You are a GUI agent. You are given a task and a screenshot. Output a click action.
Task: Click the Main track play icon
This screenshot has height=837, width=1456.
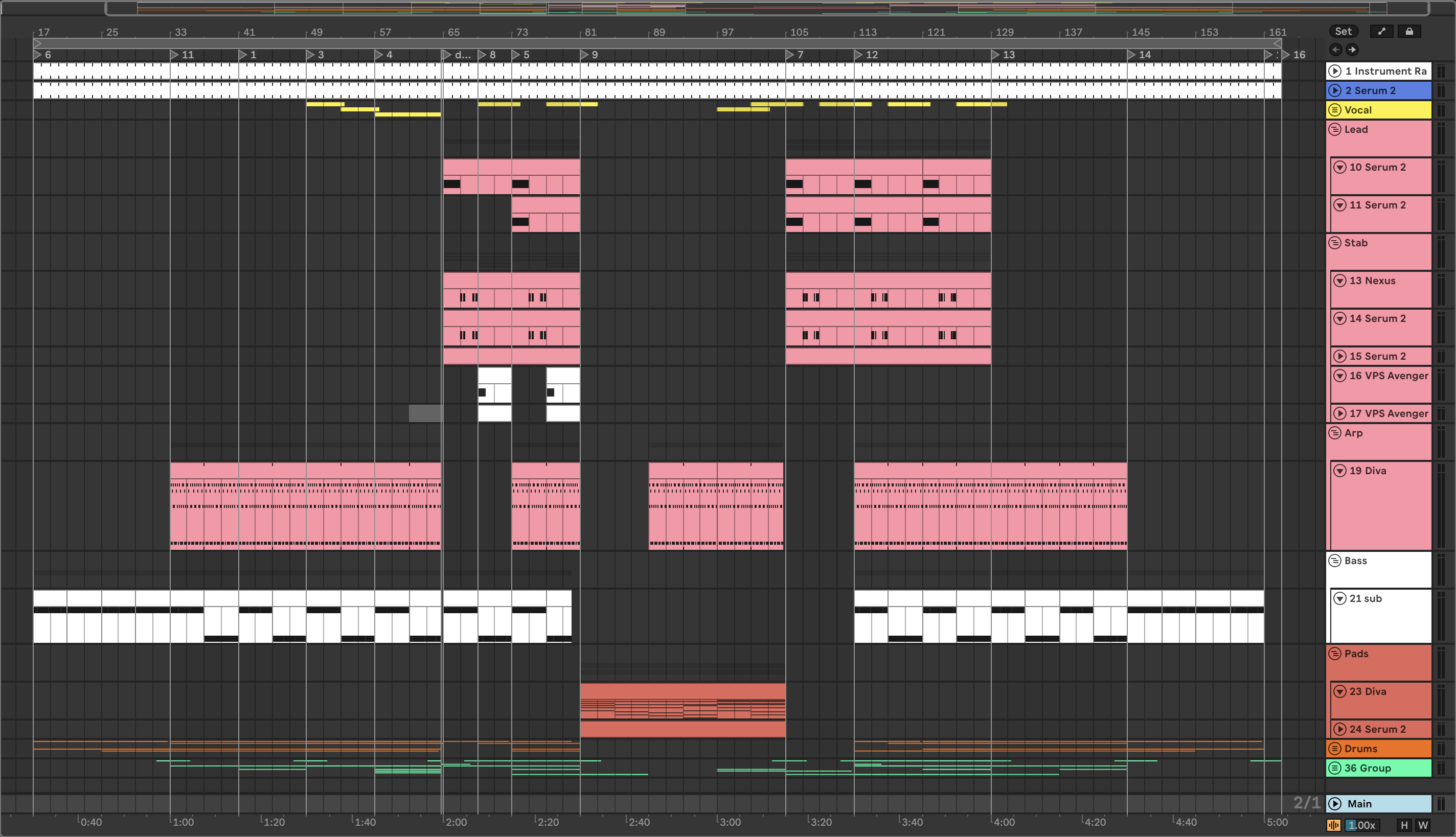pyautogui.click(x=1335, y=804)
